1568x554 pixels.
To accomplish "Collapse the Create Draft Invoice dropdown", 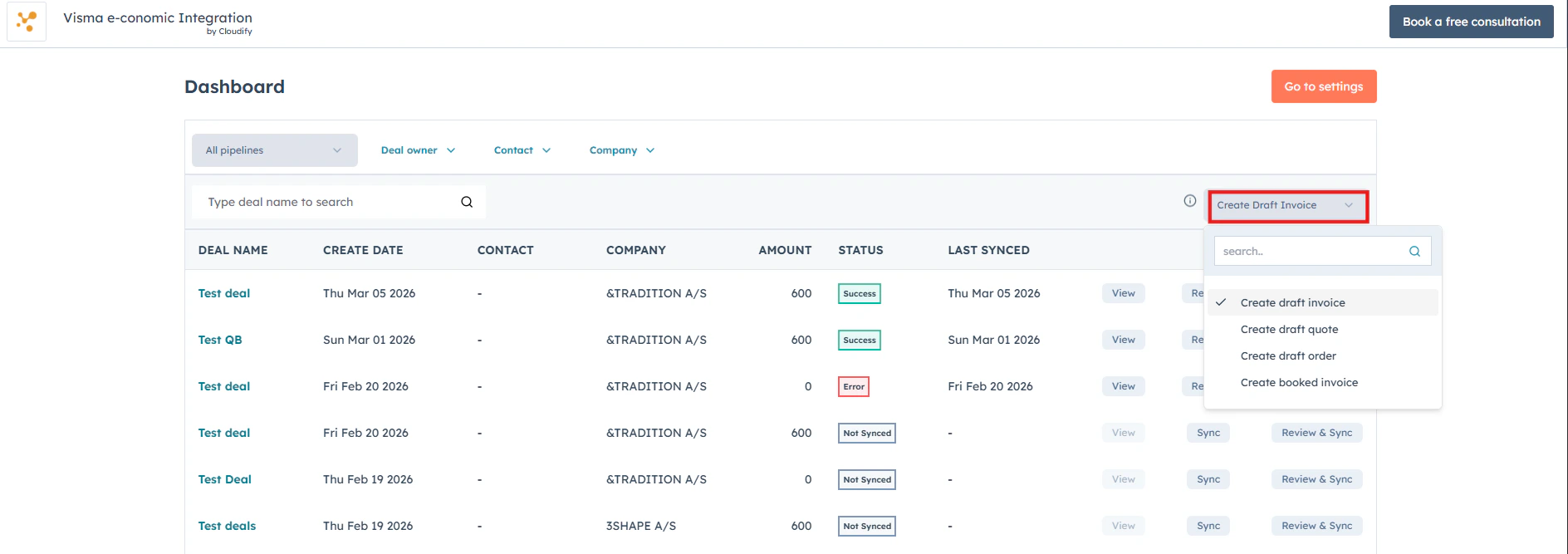I will 1288,205.
